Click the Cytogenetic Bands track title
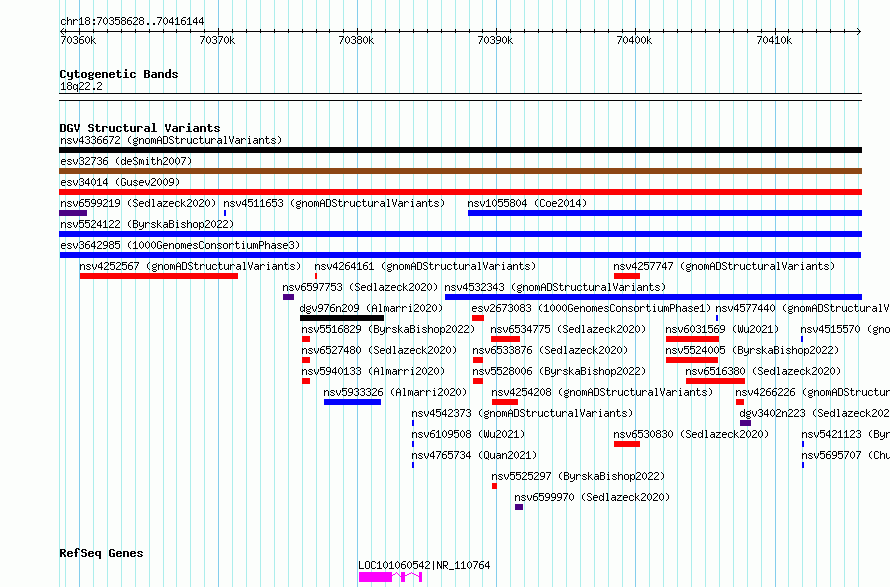Image resolution: width=890 pixels, height=587 pixels. pos(119,74)
